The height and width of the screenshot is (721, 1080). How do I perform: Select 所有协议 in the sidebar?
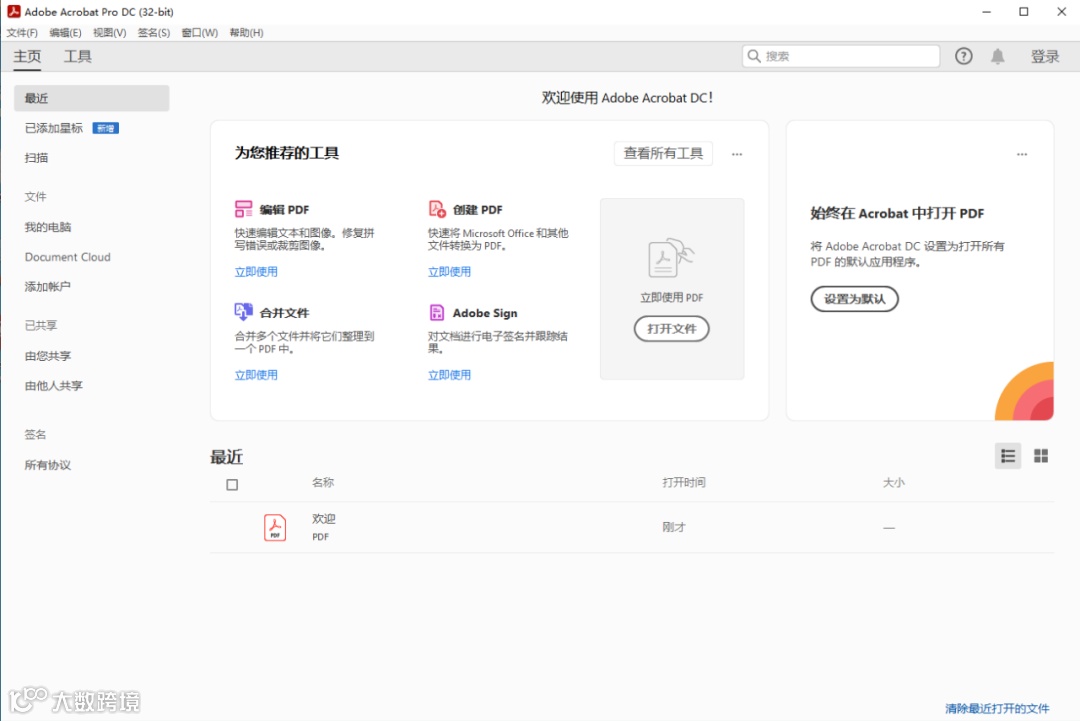click(48, 465)
